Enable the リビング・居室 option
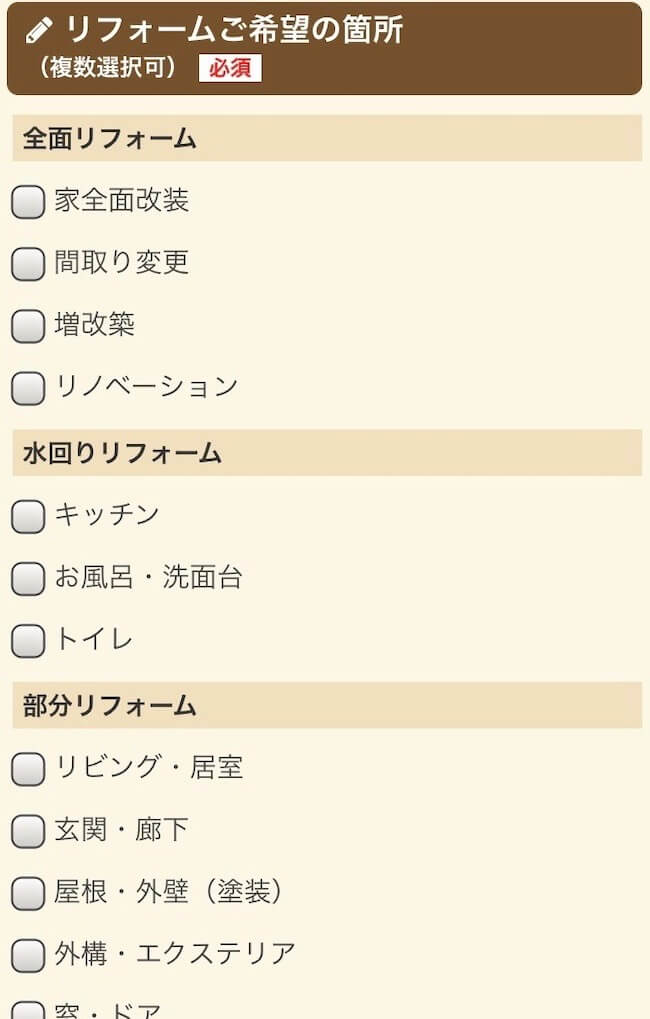This screenshot has width=650, height=1019. pyautogui.click(x=26, y=768)
